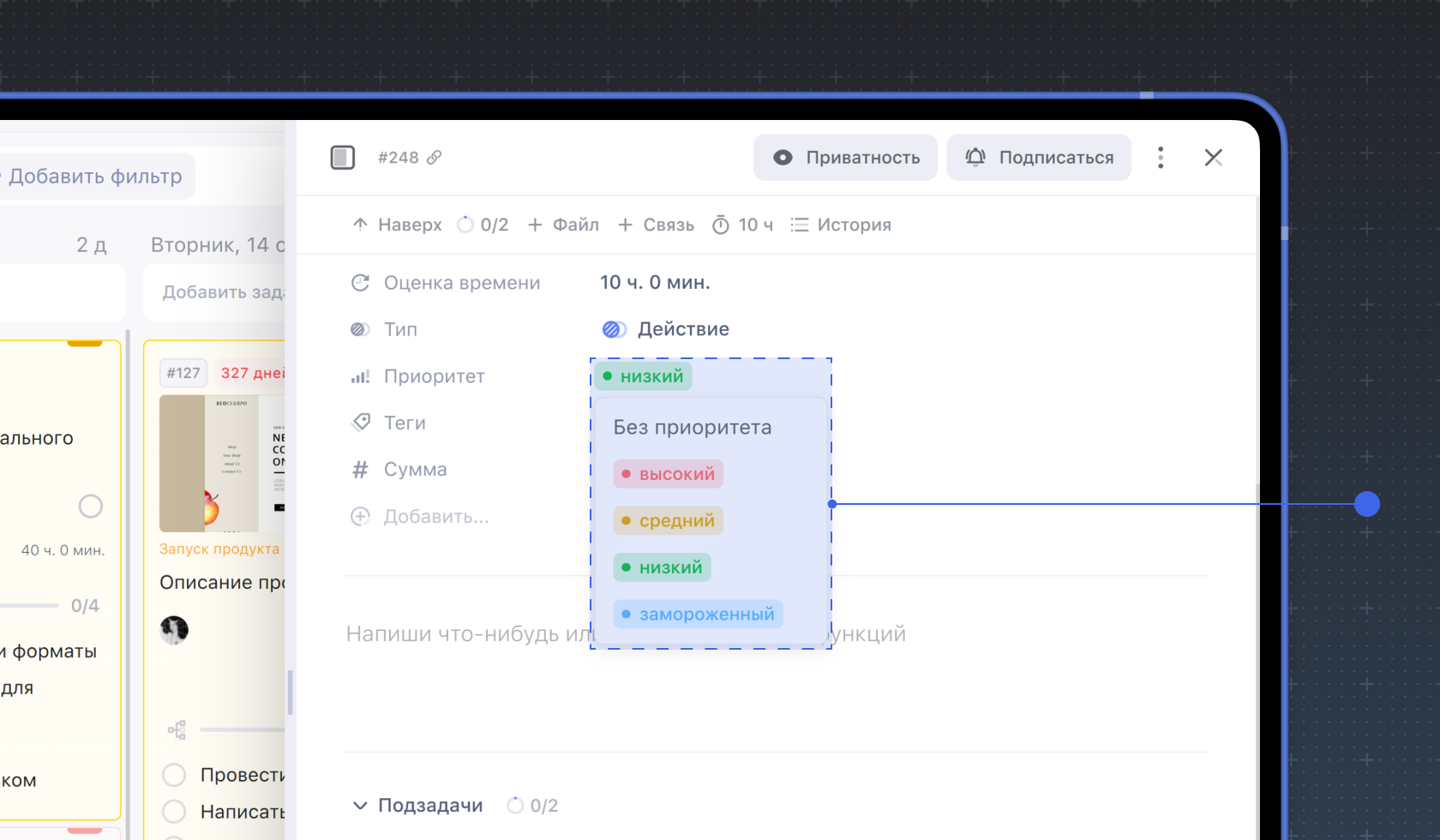This screenshot has width=1440, height=840.
Task: Click the Подписаться button
Action: coord(1039,158)
